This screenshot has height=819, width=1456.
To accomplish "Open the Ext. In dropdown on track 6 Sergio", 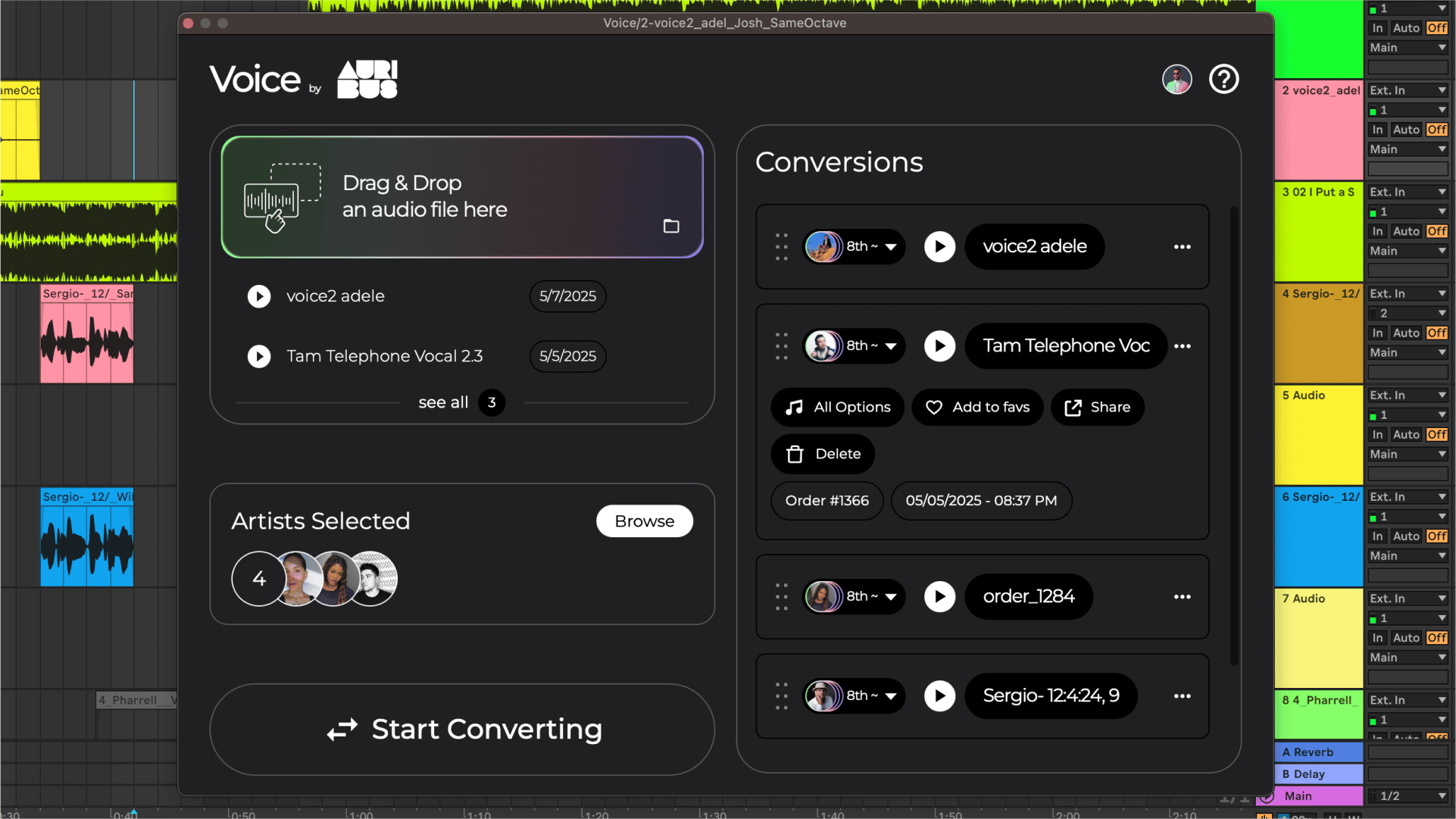I will click(x=1406, y=496).
